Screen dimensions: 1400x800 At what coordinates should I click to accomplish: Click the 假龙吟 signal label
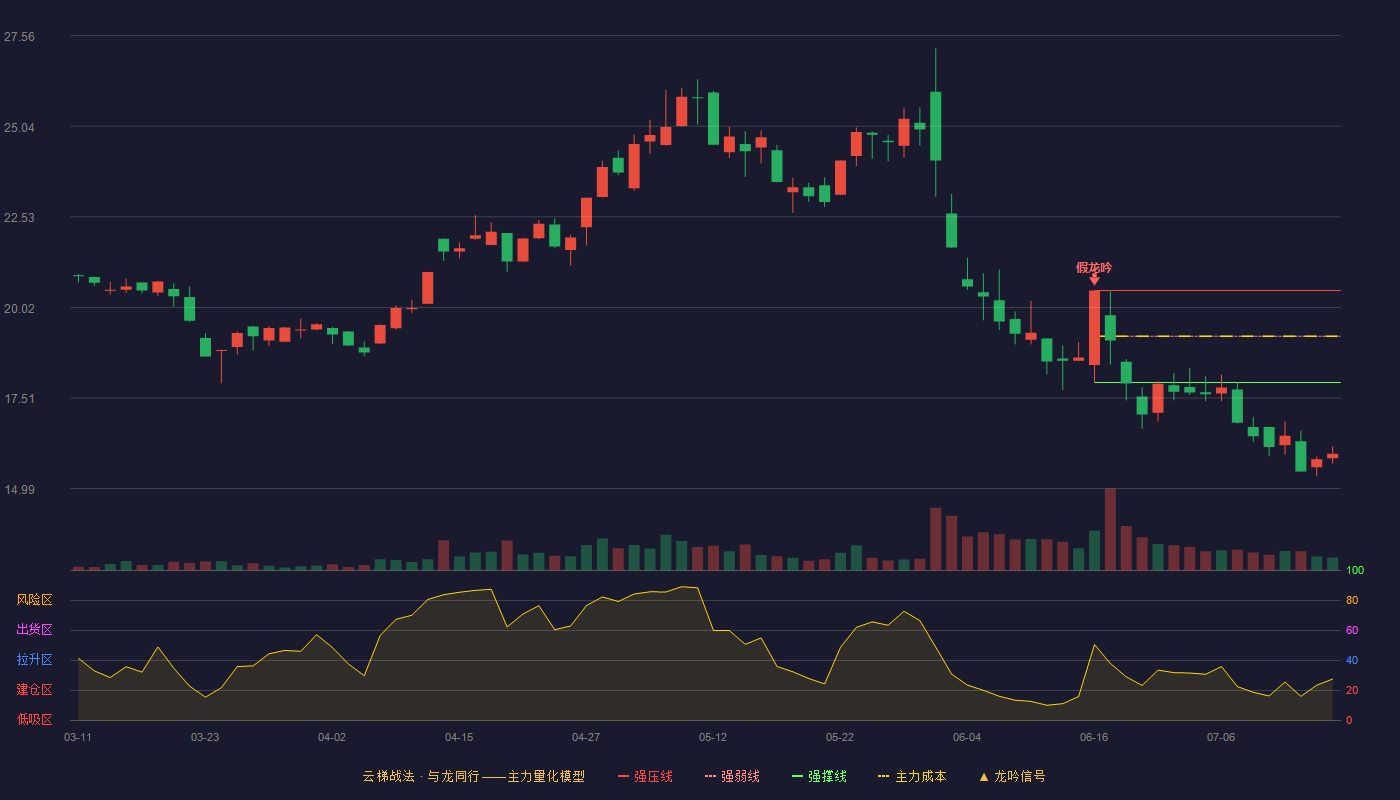click(x=1094, y=268)
